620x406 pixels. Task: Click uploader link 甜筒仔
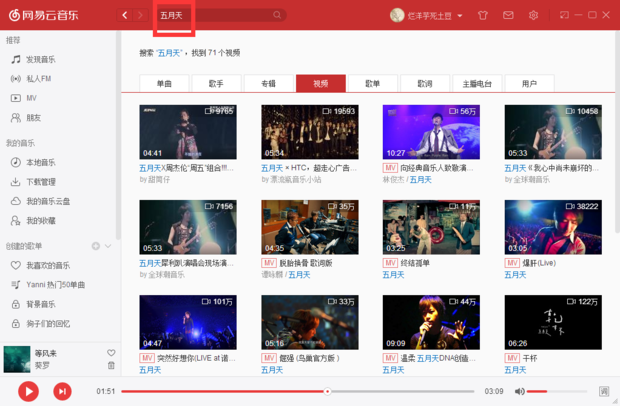[x=159, y=179]
